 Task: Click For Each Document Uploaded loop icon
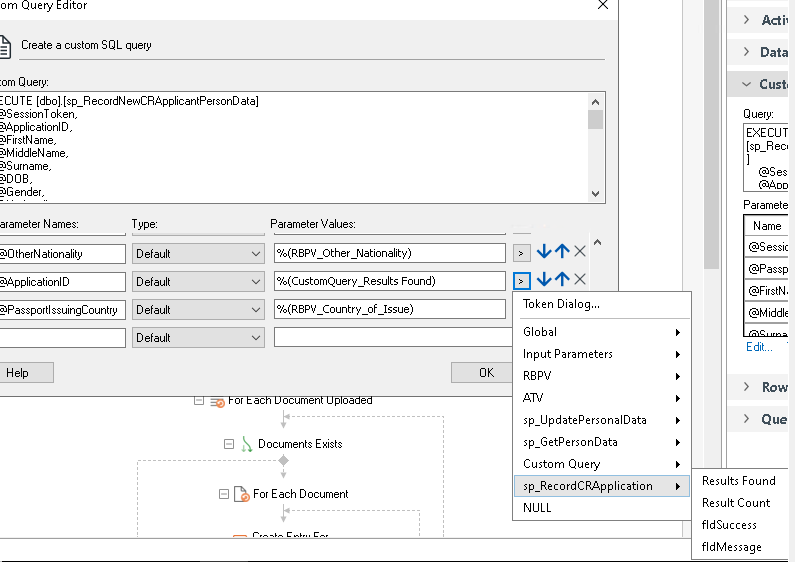click(217, 402)
